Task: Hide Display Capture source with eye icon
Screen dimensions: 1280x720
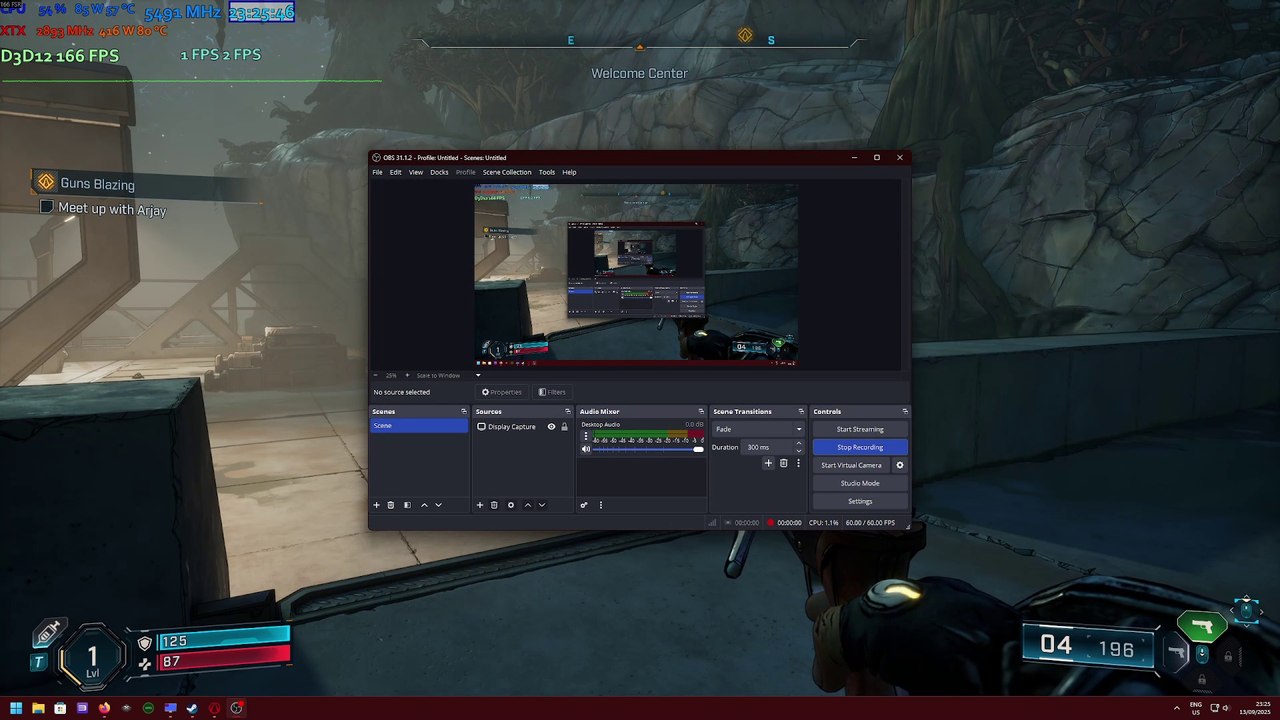Action: [551, 427]
